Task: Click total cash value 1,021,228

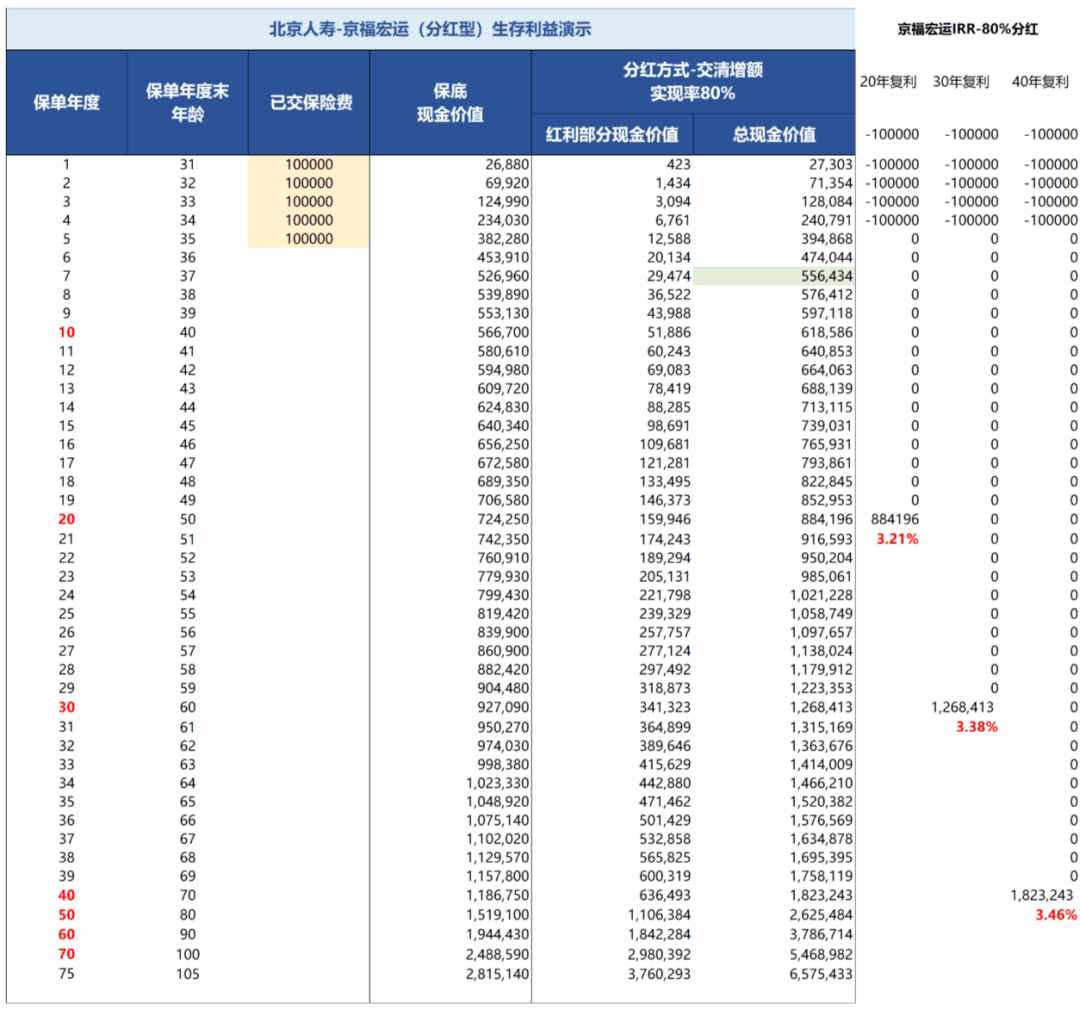Action: coord(822,595)
